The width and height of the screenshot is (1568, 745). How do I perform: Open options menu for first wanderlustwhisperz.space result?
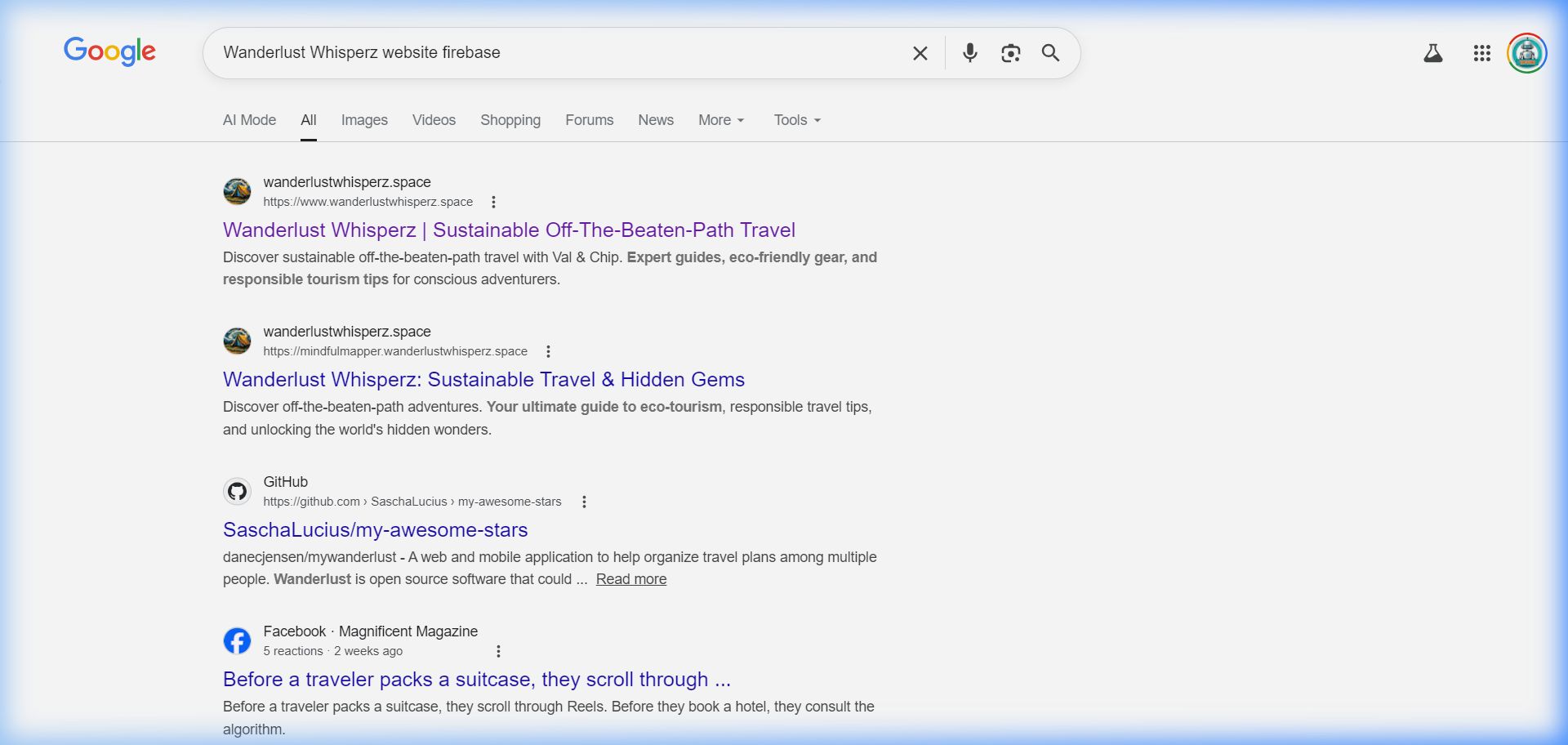pyautogui.click(x=493, y=202)
